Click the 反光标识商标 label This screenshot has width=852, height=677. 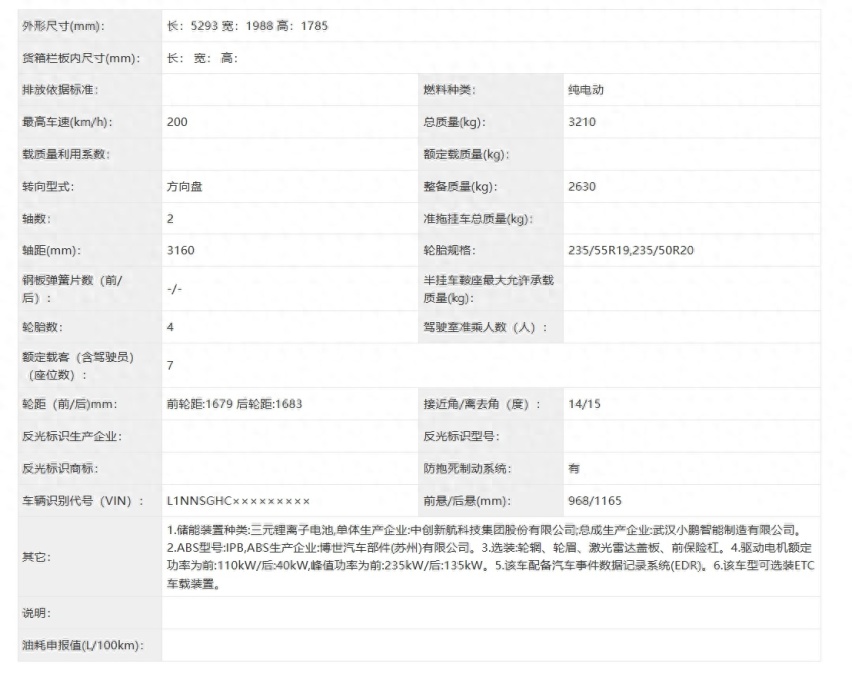(x=60, y=468)
